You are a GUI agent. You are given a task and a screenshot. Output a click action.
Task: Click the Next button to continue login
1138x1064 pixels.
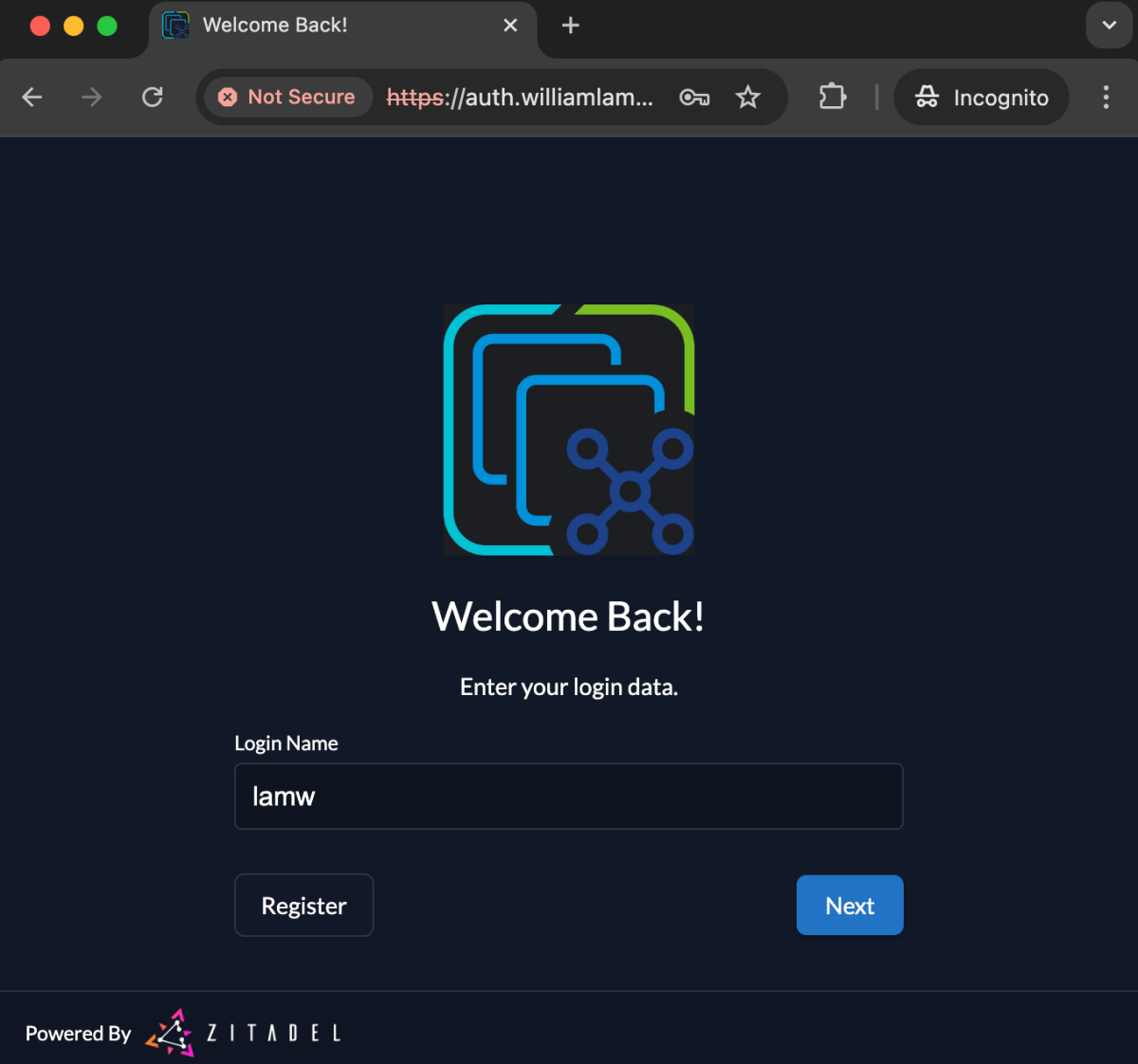click(x=850, y=905)
